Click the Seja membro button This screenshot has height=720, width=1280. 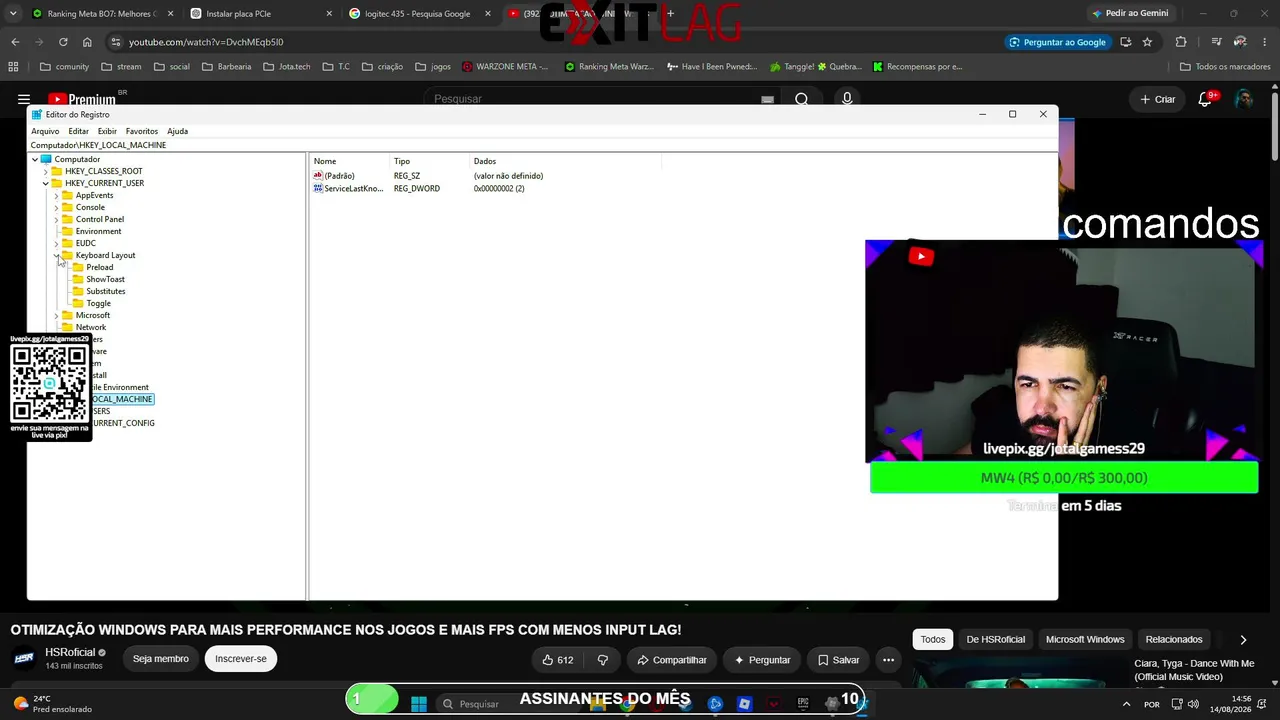point(161,659)
